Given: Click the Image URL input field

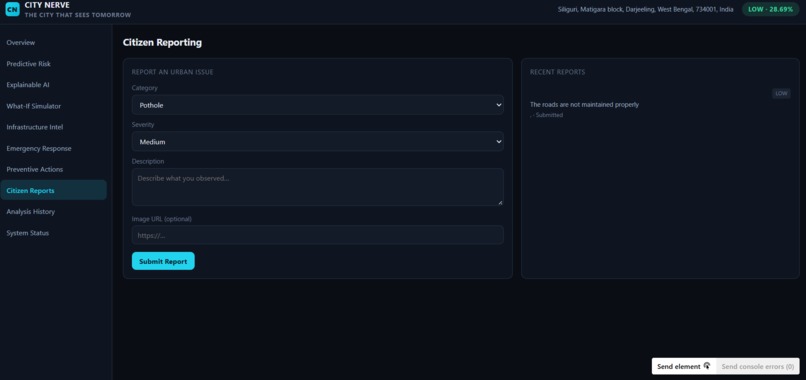Looking at the screenshot, I should click(x=318, y=235).
